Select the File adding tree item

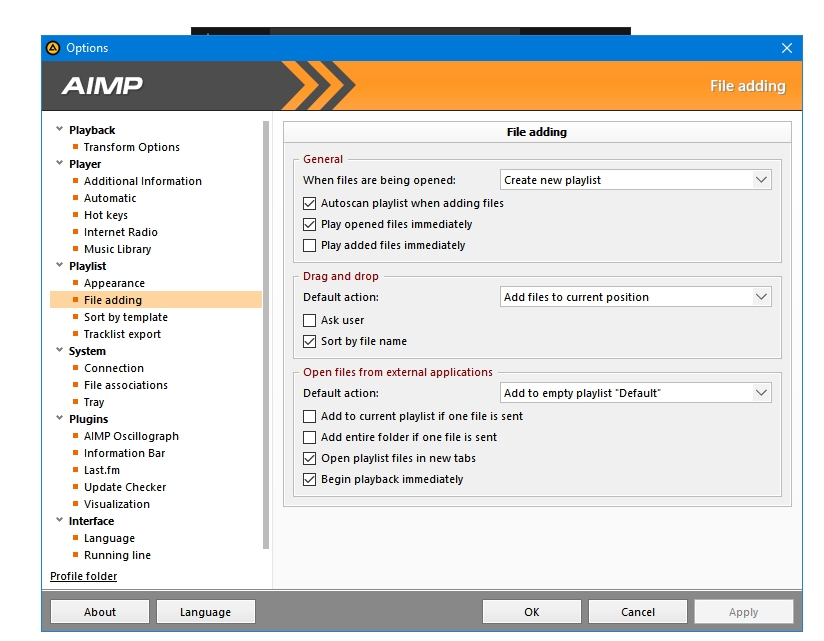pyautogui.click(x=156, y=300)
